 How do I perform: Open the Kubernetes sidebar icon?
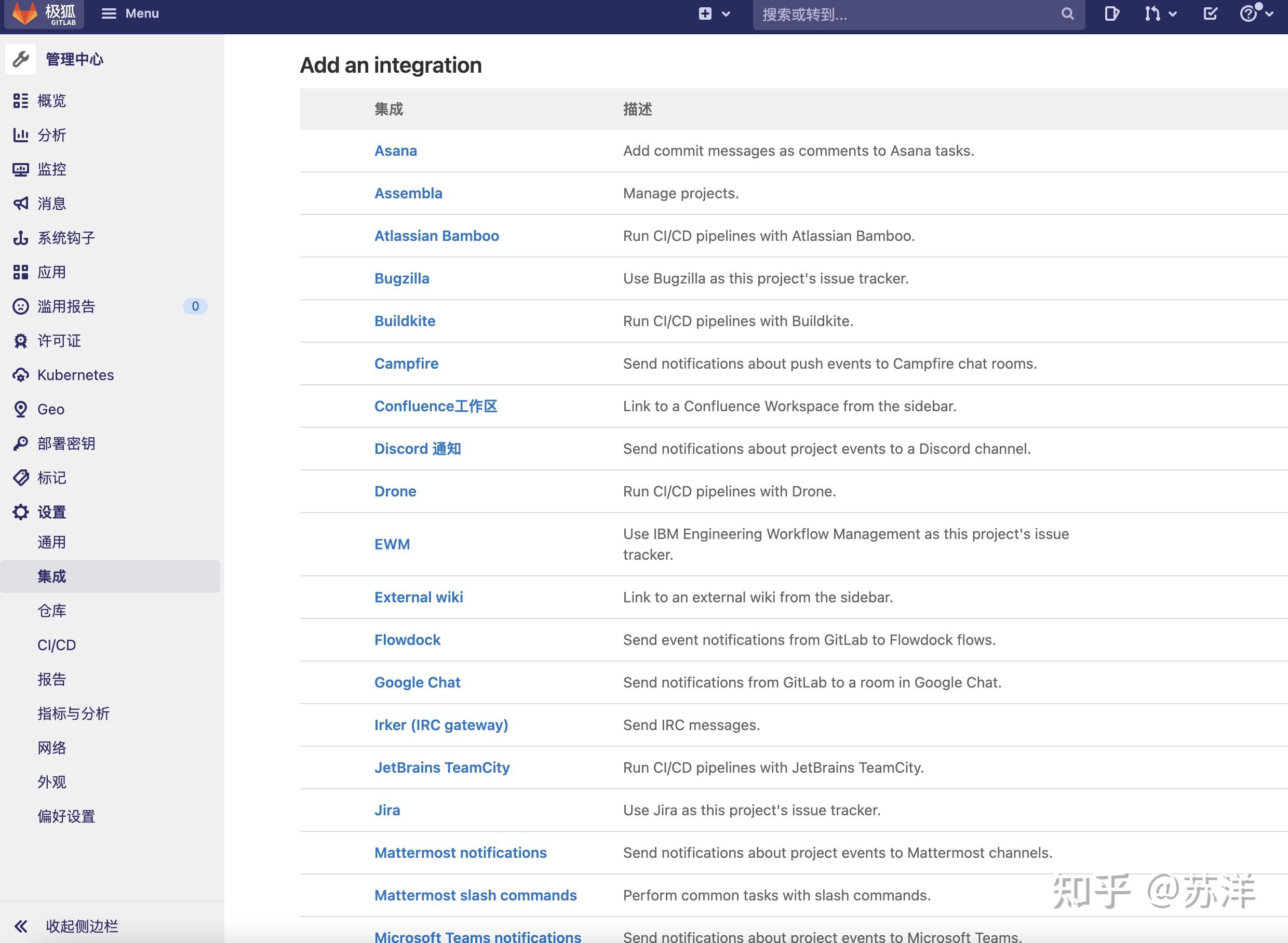click(21, 375)
